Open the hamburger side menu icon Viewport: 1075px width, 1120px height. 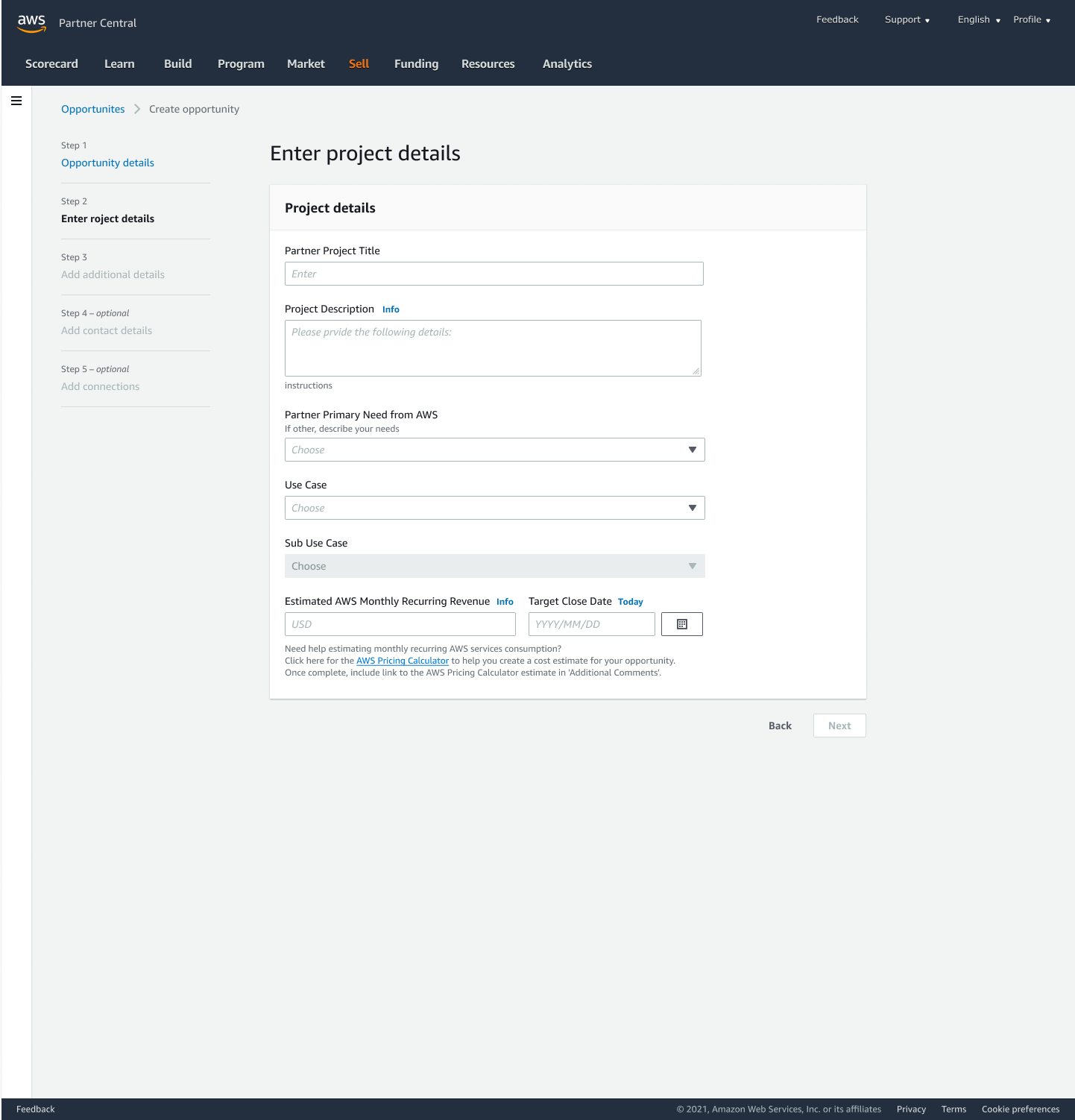tap(16, 101)
